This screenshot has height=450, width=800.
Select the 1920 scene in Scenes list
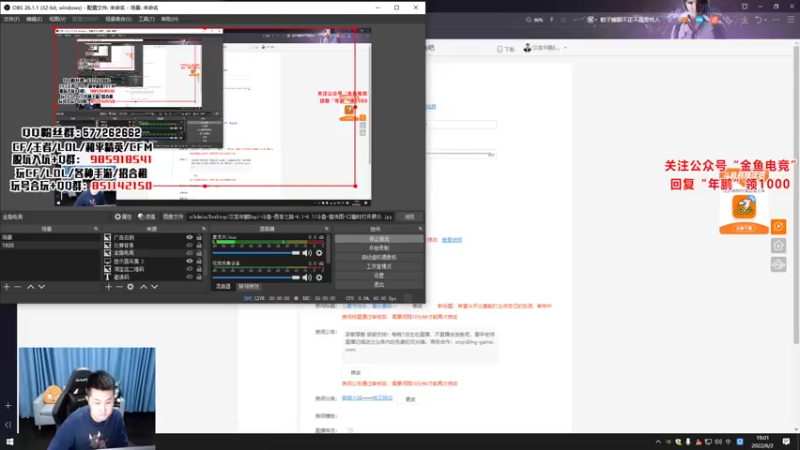tap(50, 245)
